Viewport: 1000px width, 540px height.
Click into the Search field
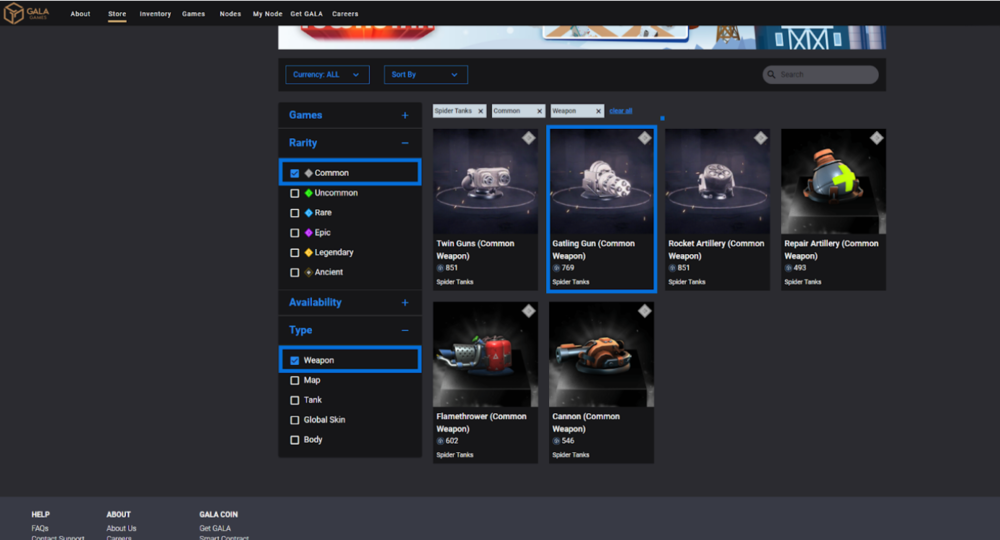pyautogui.click(x=820, y=75)
